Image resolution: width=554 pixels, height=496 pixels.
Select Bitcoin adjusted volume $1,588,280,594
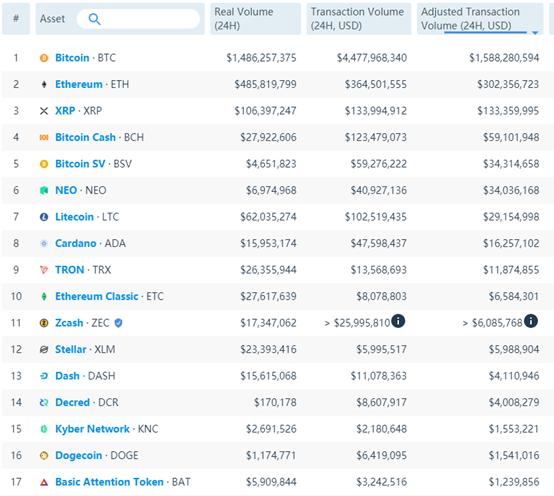[x=504, y=58]
